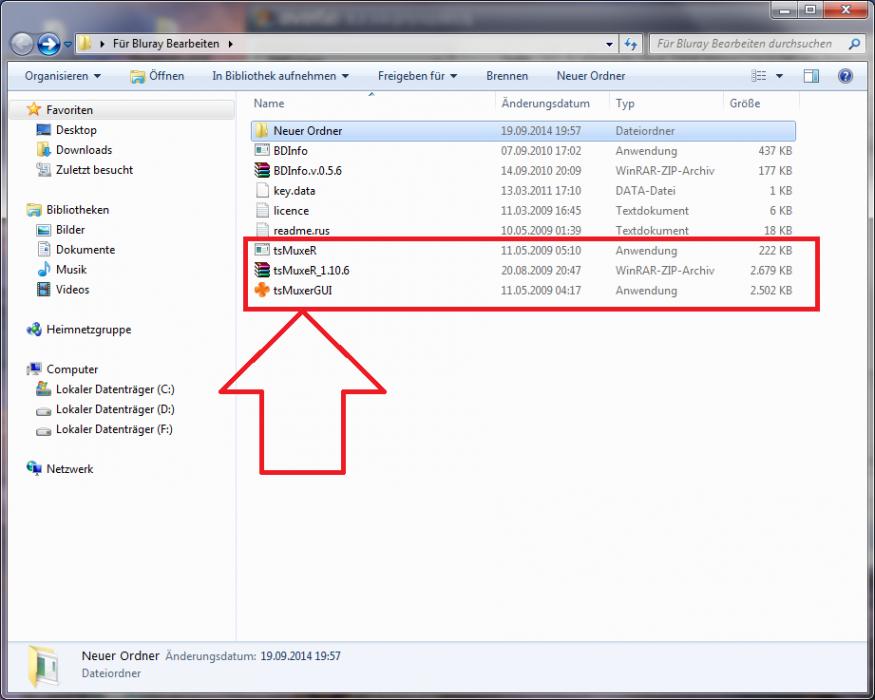The height and width of the screenshot is (700, 875).
Task: Click the orange tsMuxerGUI icon
Action: (x=262, y=290)
